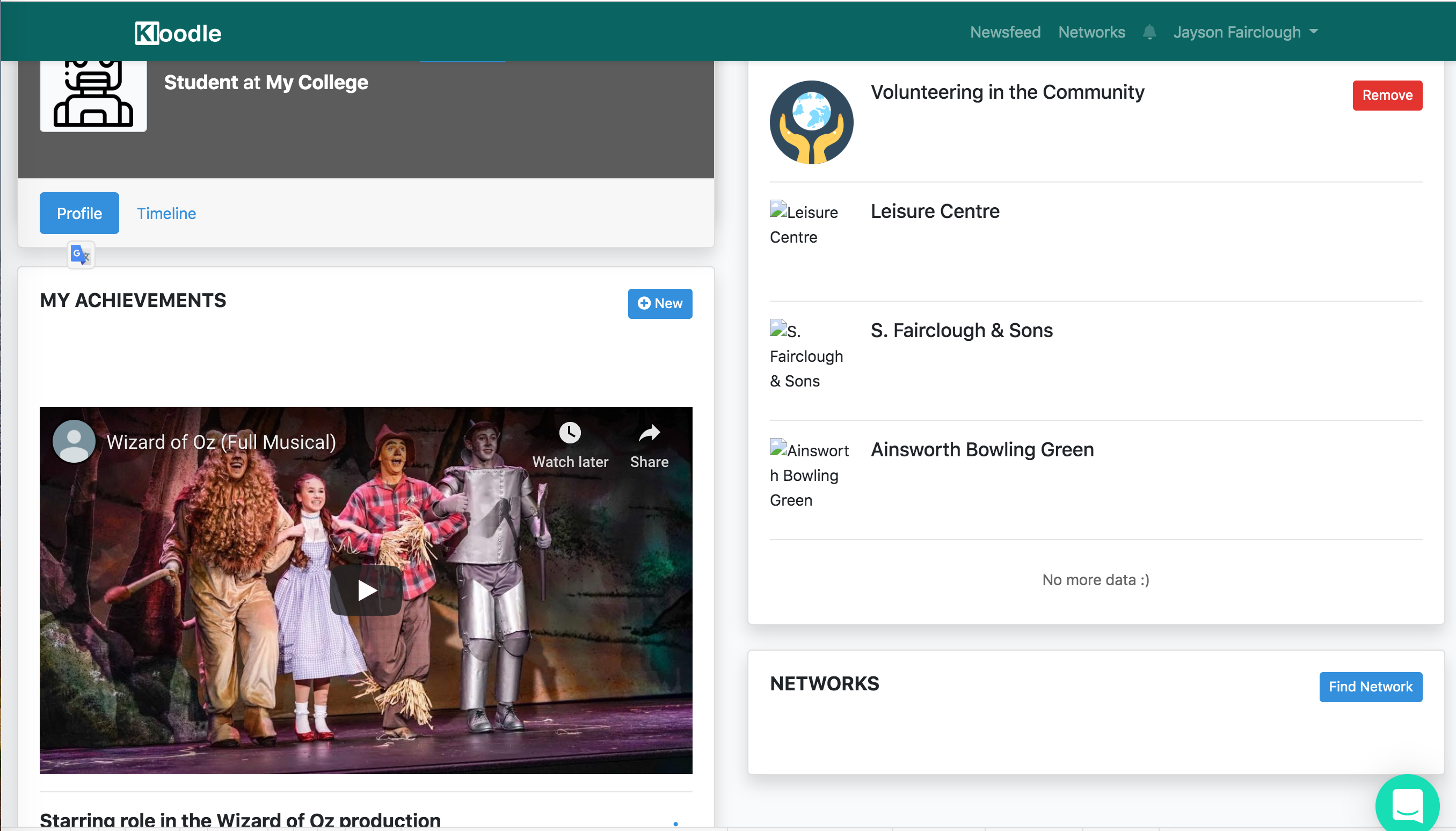Click the Wizard of Oz (Full Musical) video title
Screen dimensions: 1456x831
tap(221, 442)
